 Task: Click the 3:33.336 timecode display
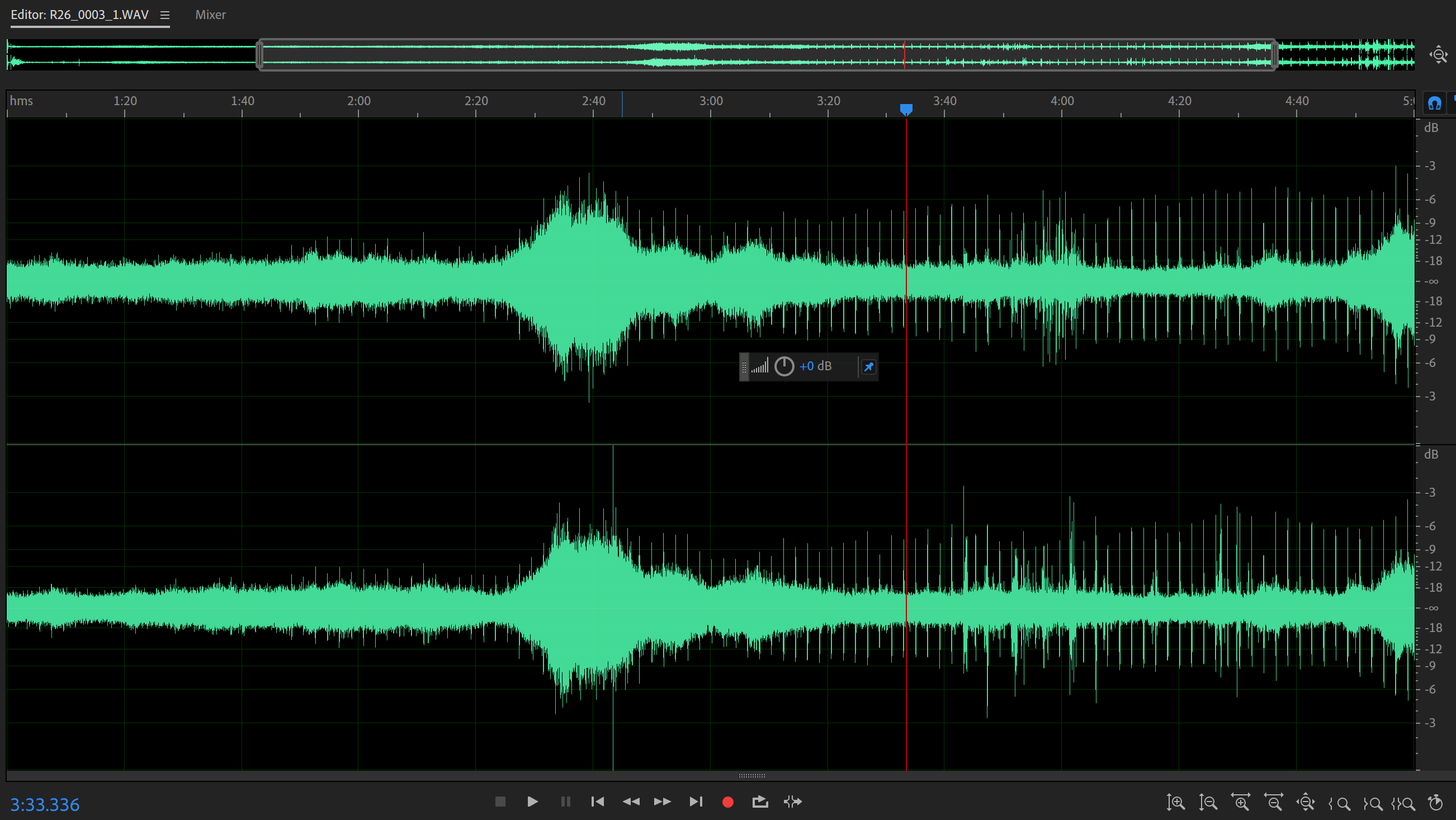(45, 804)
